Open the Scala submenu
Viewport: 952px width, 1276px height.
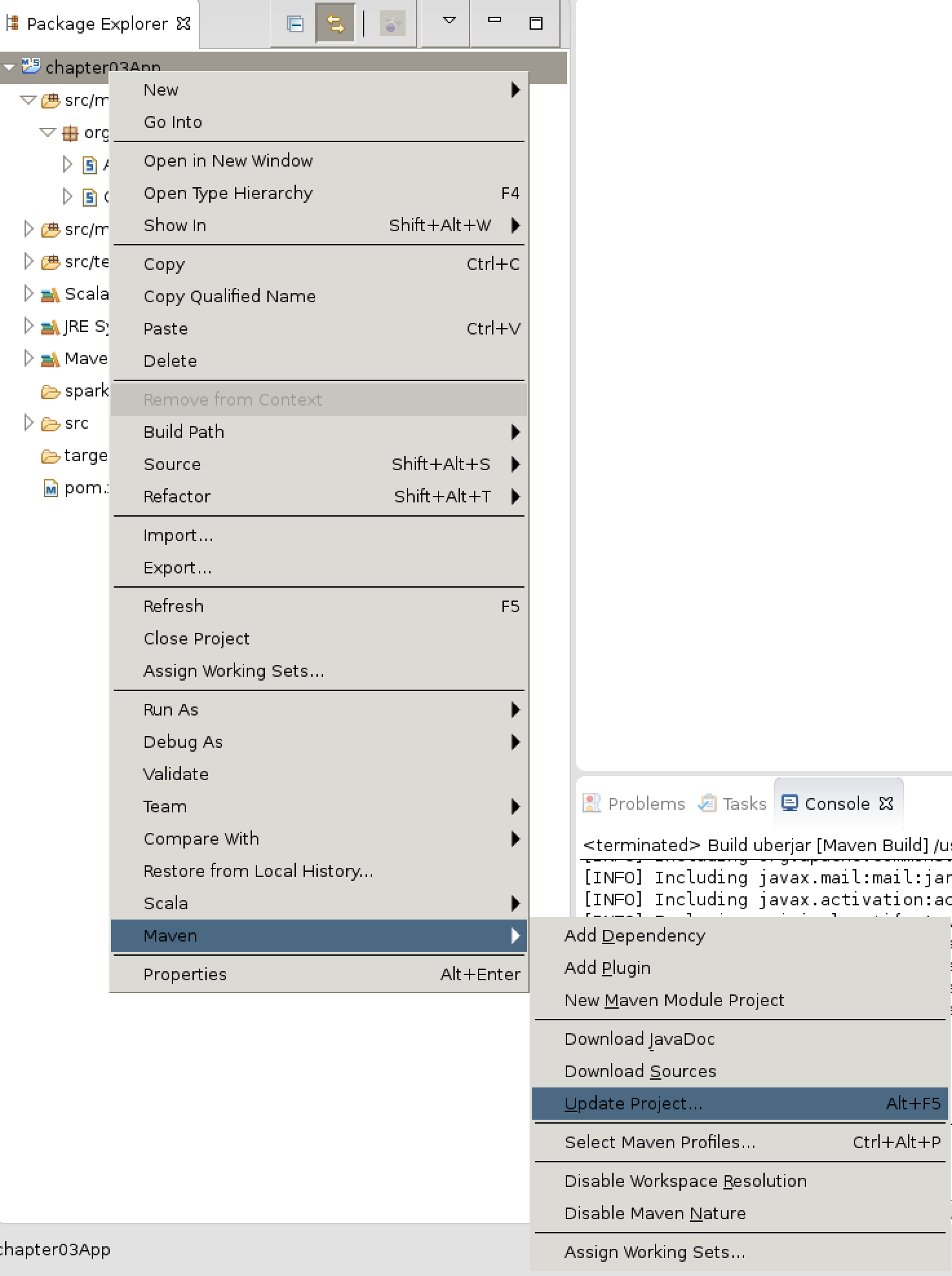(x=319, y=903)
